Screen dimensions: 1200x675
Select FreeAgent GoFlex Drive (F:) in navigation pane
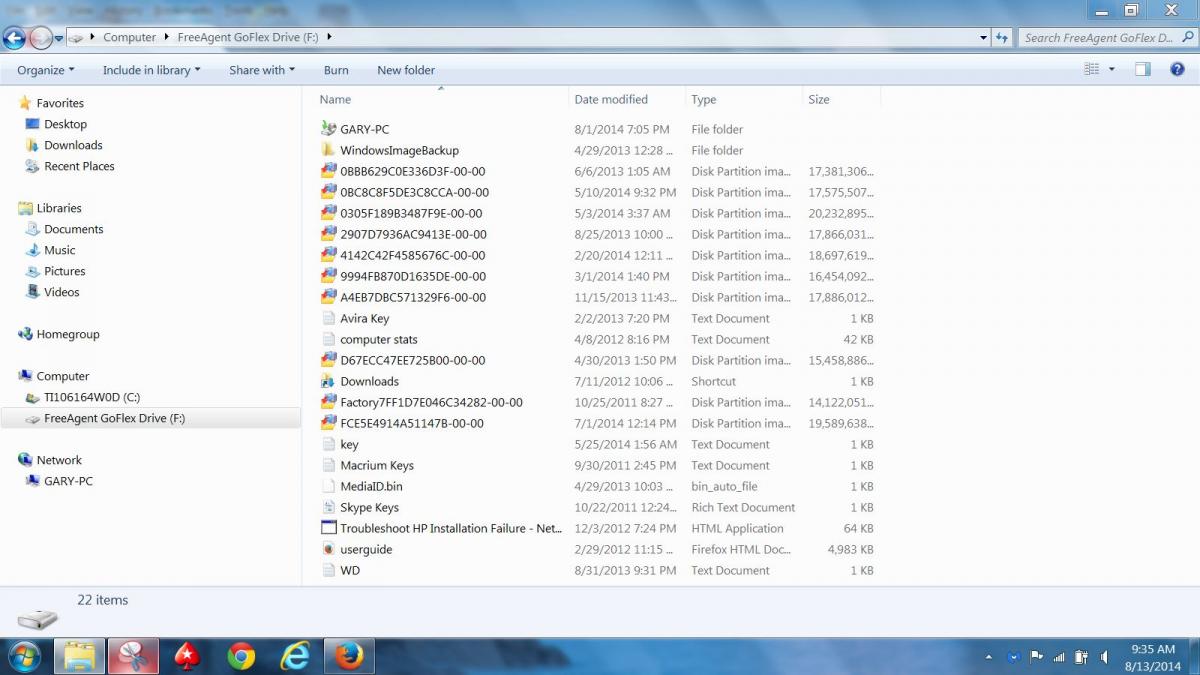pos(114,418)
